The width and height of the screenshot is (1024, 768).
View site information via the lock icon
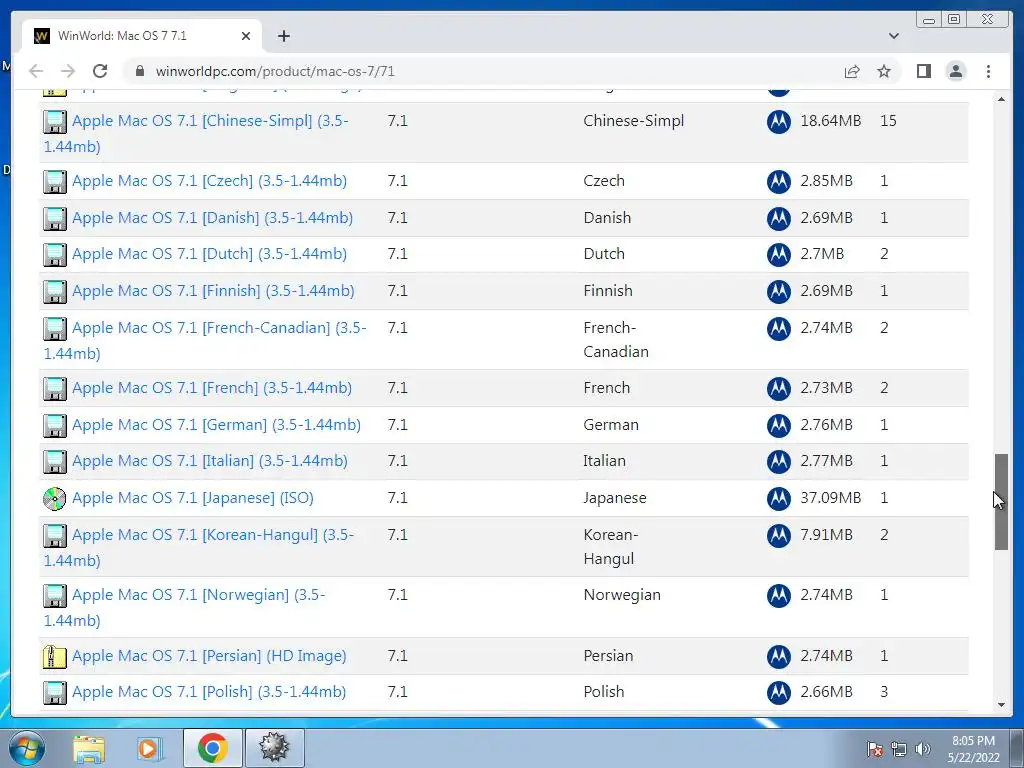[139, 71]
